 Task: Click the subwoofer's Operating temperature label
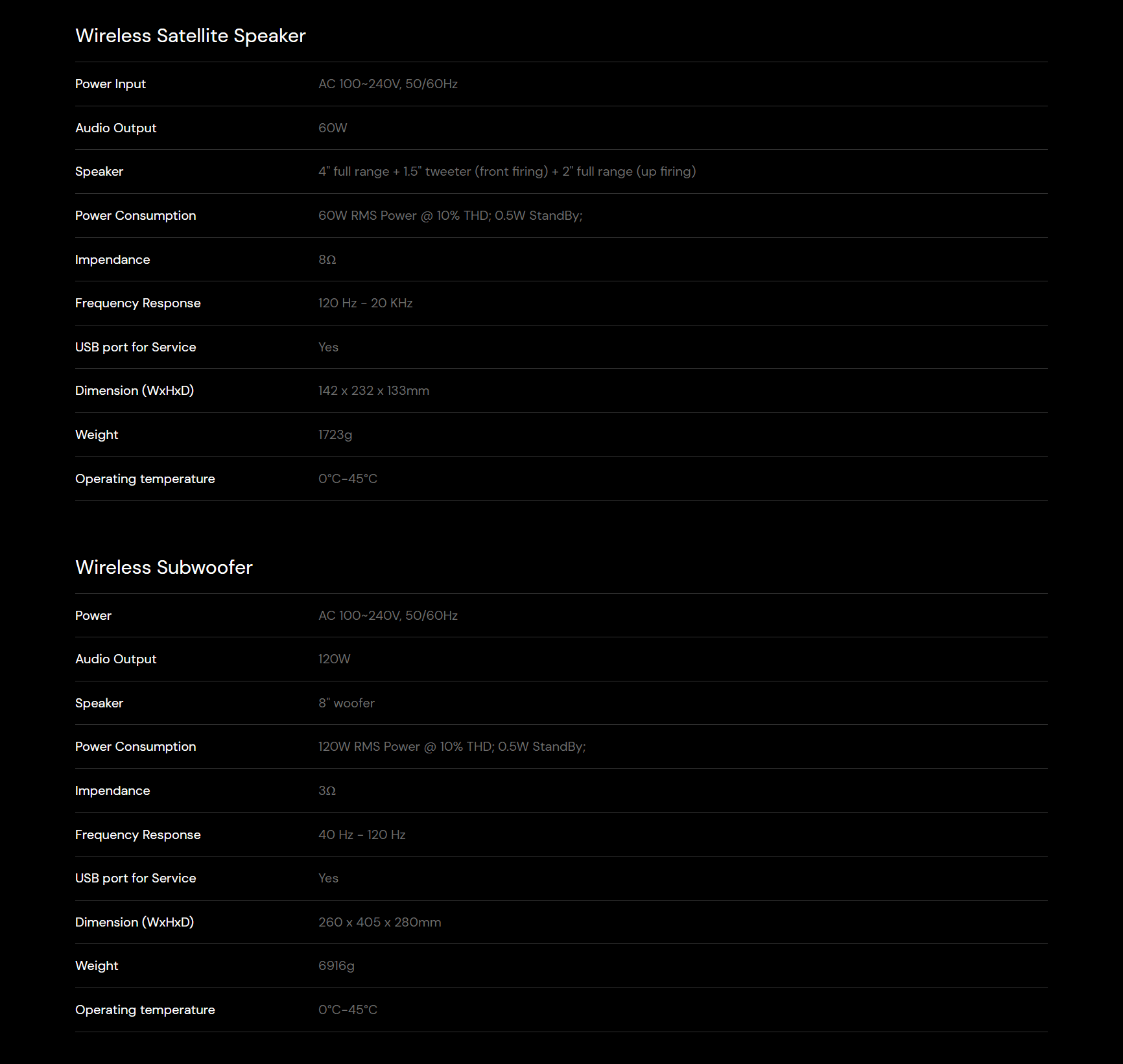145,1010
